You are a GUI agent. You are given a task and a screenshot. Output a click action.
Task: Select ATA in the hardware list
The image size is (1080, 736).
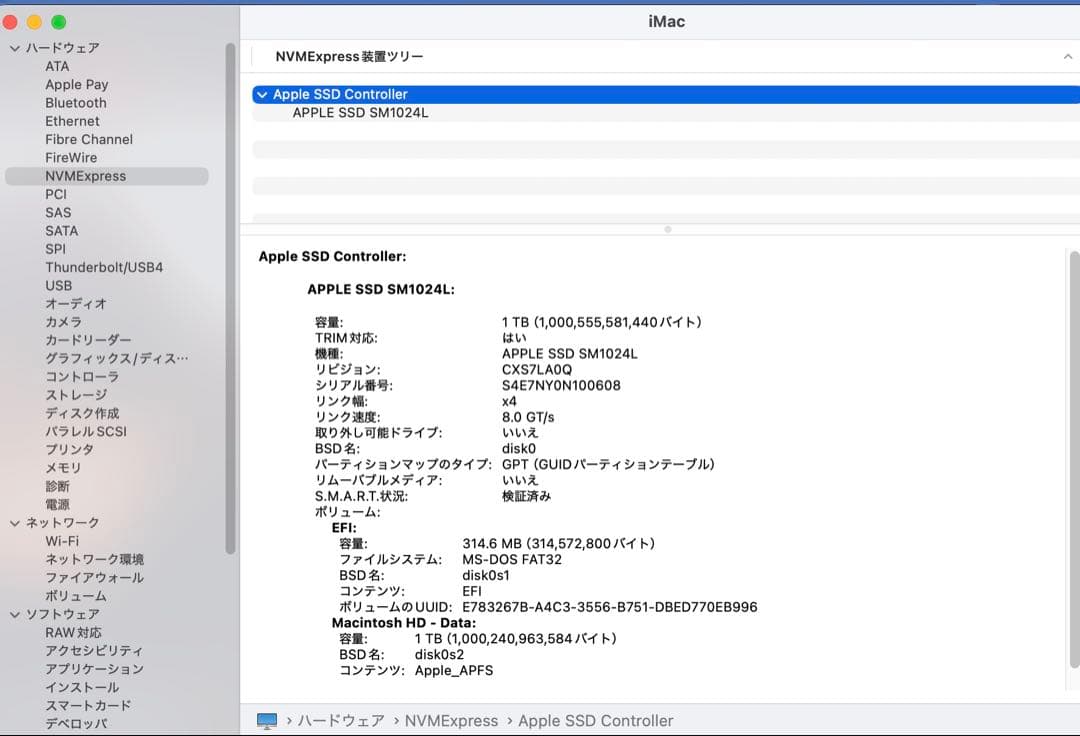click(x=57, y=67)
